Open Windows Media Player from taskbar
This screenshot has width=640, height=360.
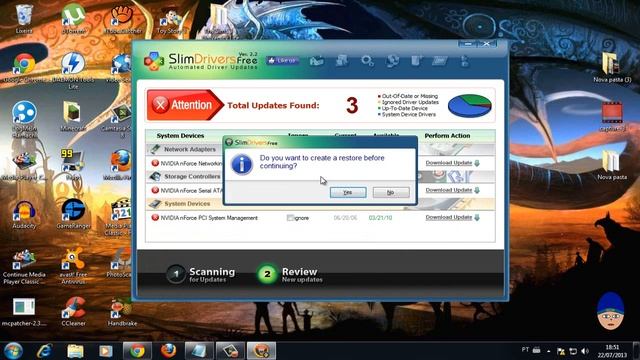tap(106, 351)
